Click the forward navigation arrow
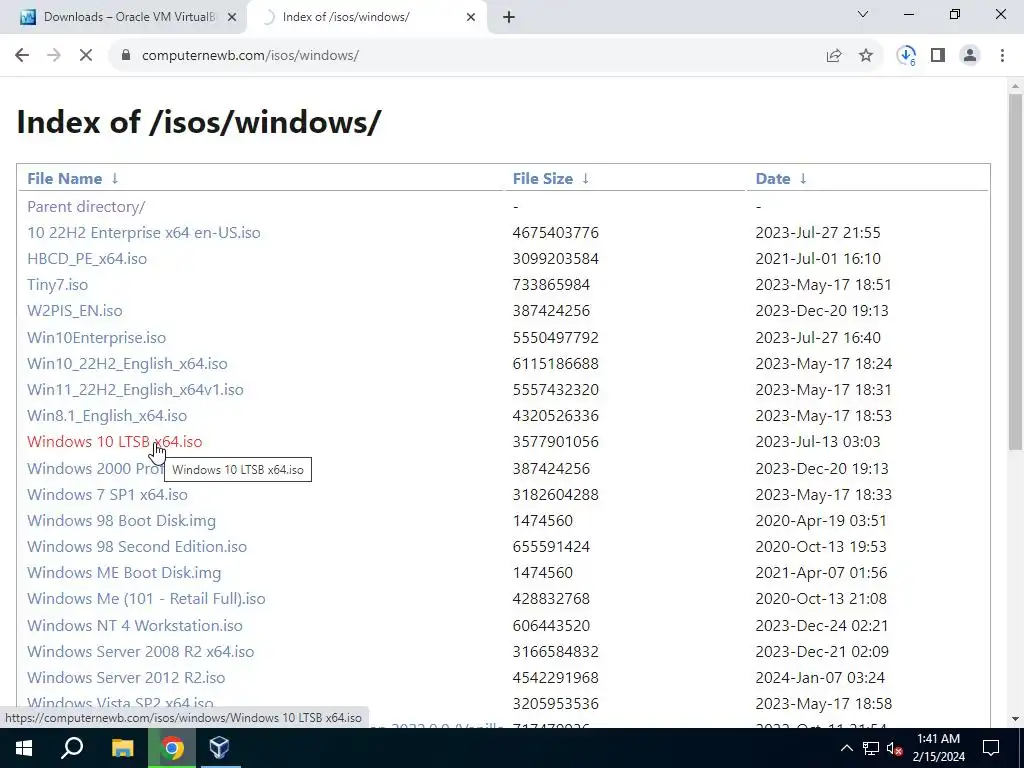 54,56
